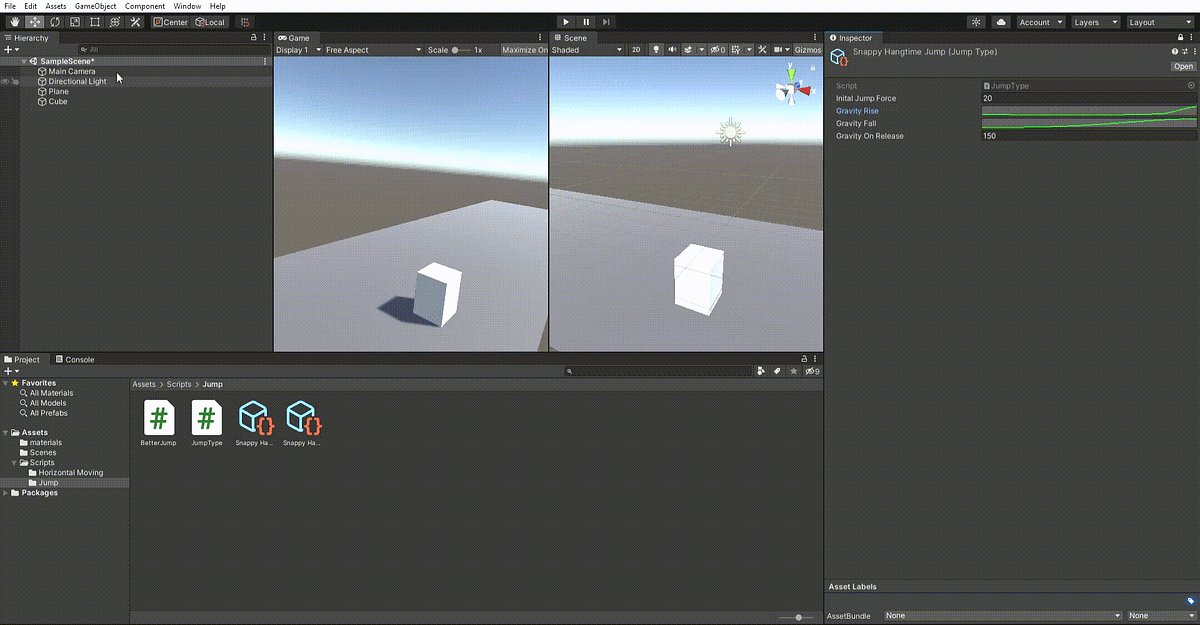The image size is (1200, 625).
Task: Select the Hand tool in the toolbar
Action: [x=14, y=21]
